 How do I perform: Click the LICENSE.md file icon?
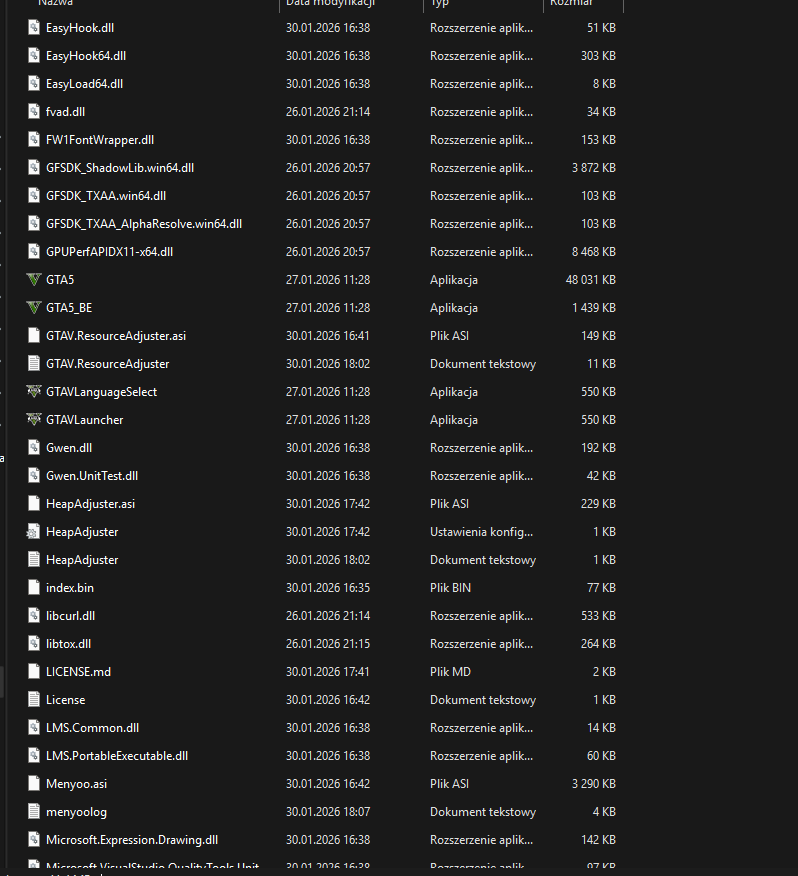34,672
